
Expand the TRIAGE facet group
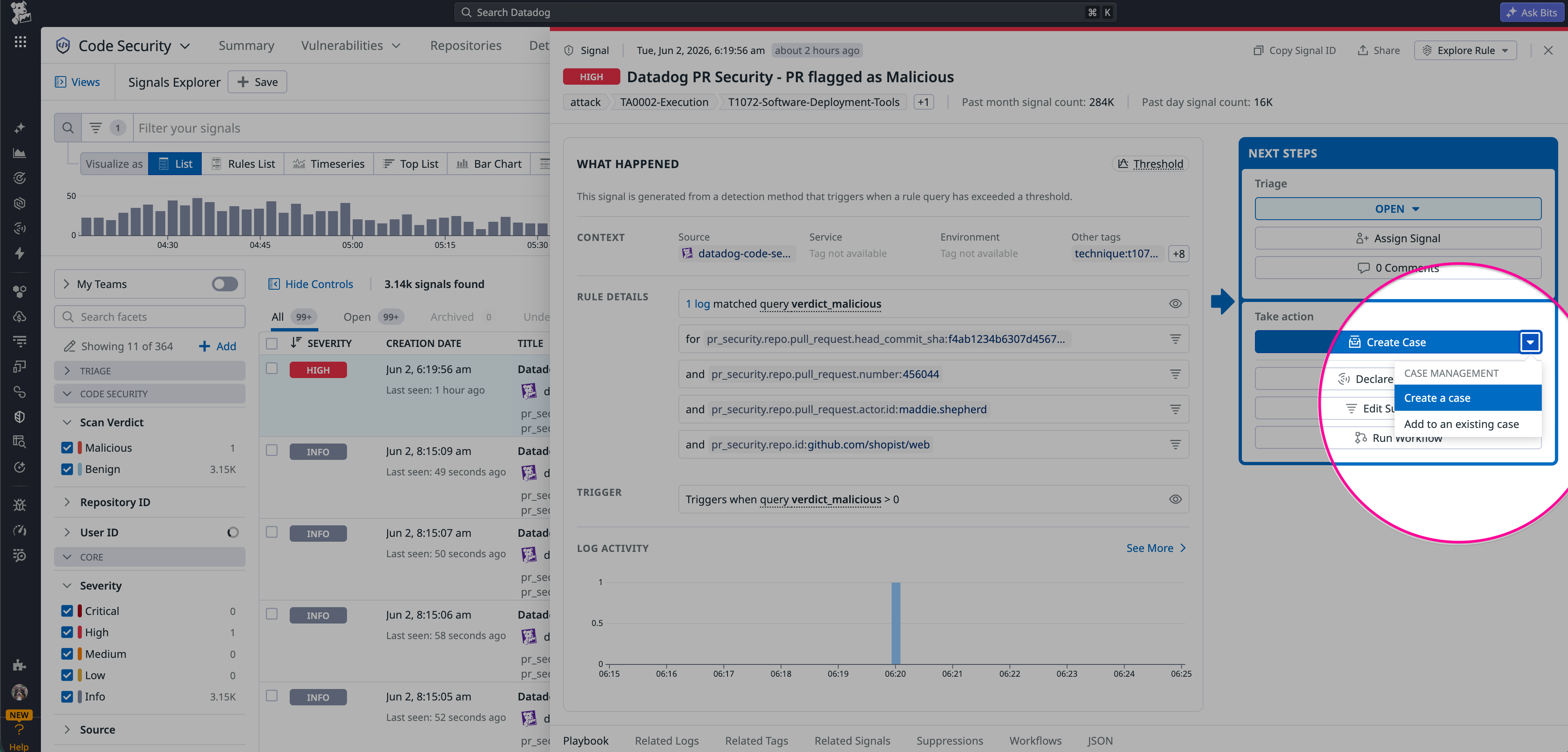click(149, 371)
